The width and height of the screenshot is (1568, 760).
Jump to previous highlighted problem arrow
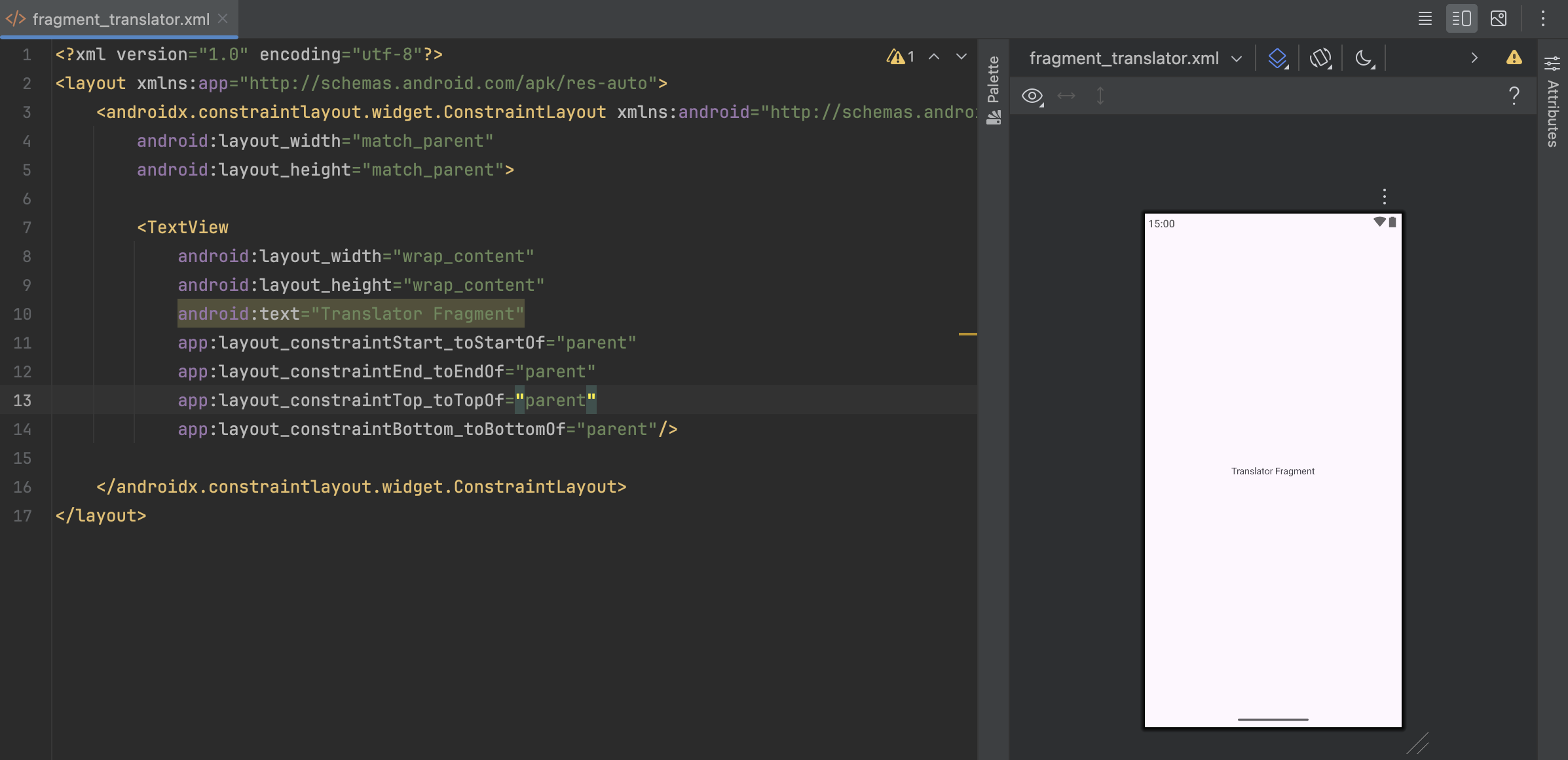(934, 57)
